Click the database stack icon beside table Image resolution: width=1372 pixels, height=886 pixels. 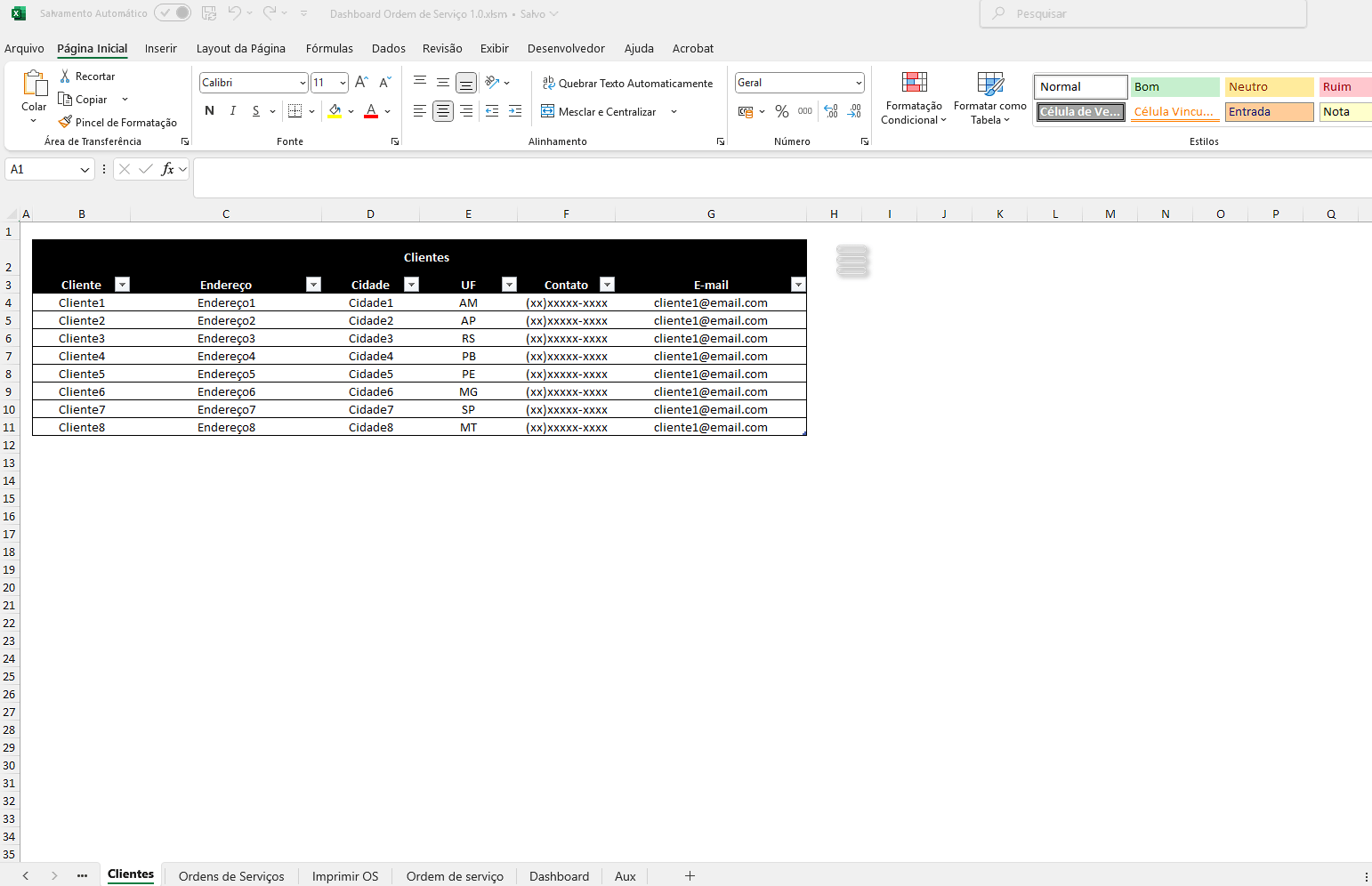(852, 261)
